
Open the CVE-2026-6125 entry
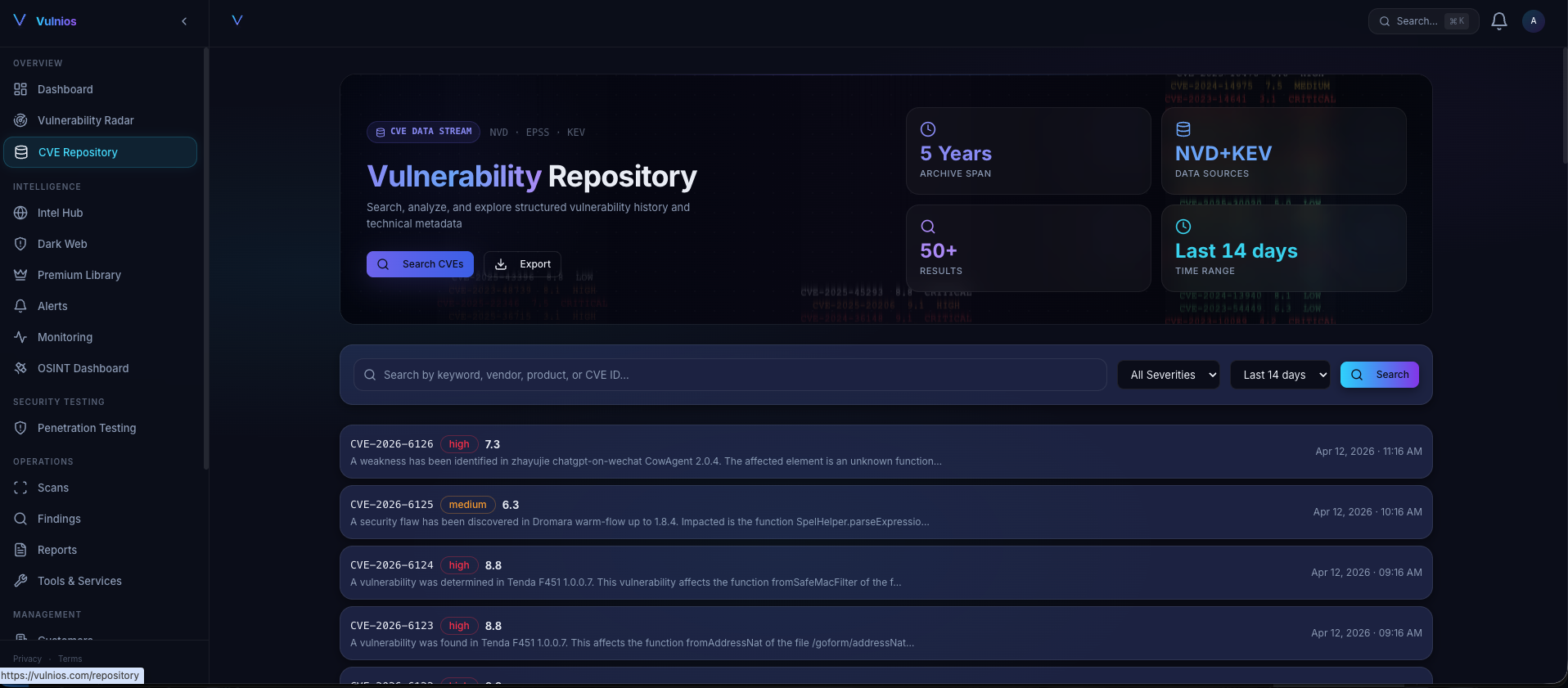coord(886,512)
